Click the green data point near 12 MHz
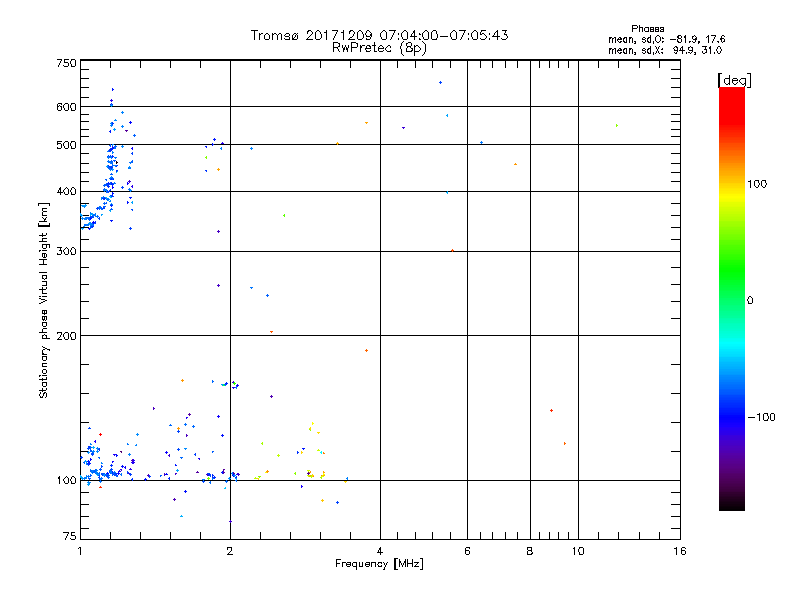The image size is (800, 600). 617,125
